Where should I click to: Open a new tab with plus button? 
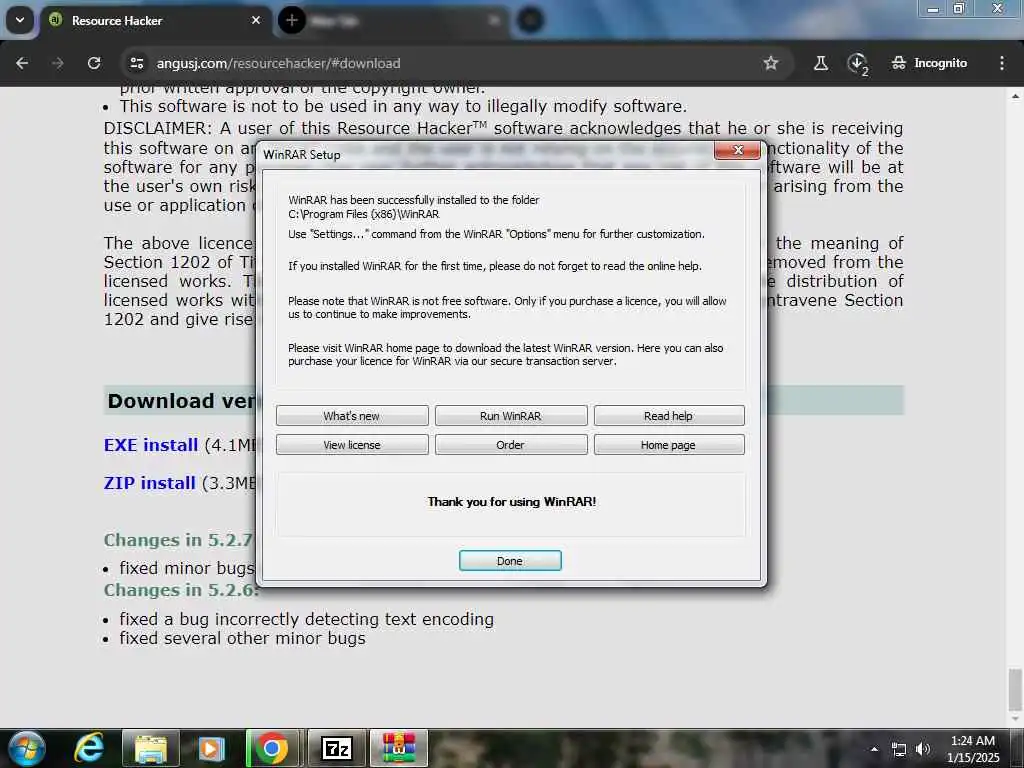coord(292,20)
